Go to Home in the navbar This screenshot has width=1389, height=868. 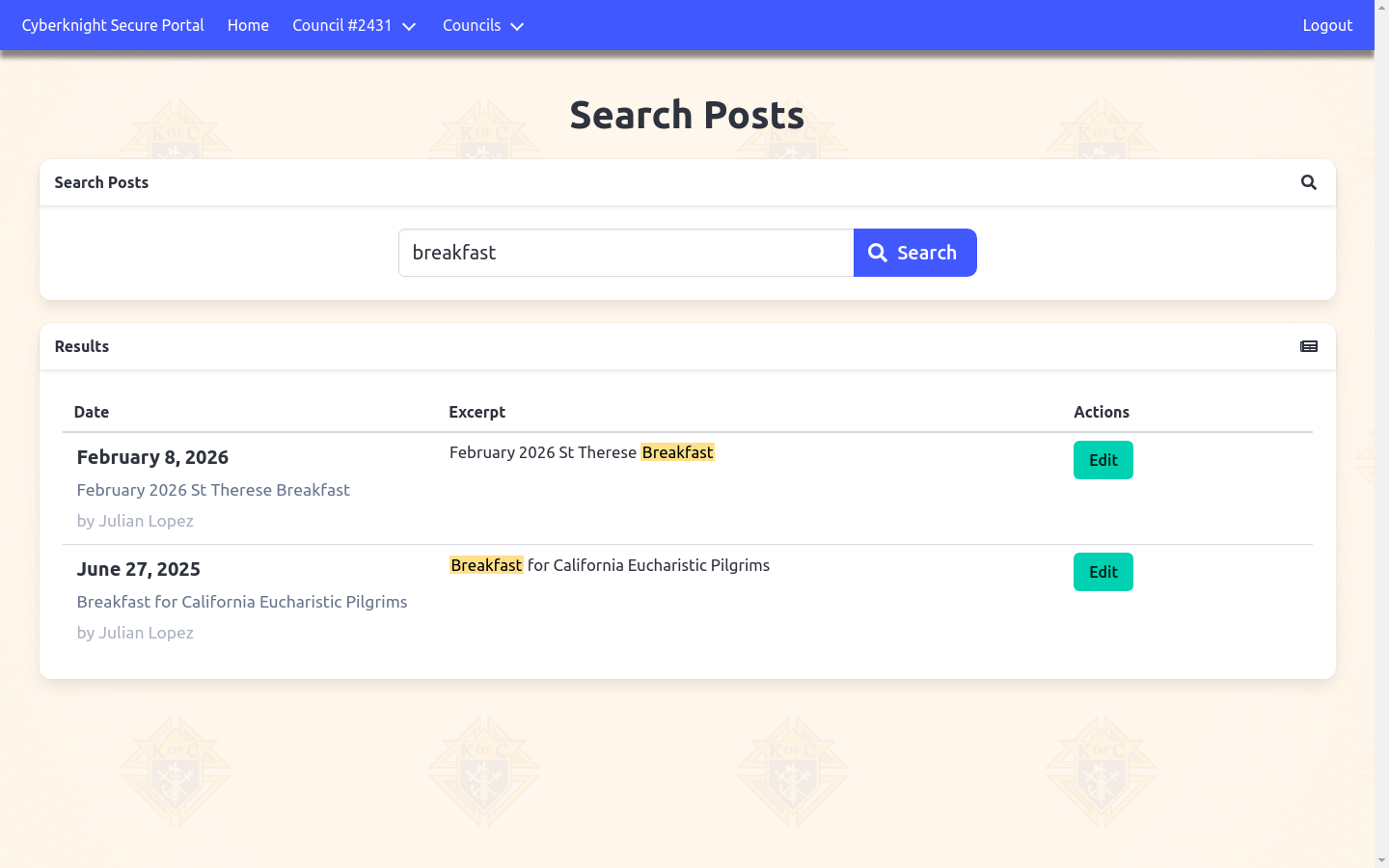[248, 26]
